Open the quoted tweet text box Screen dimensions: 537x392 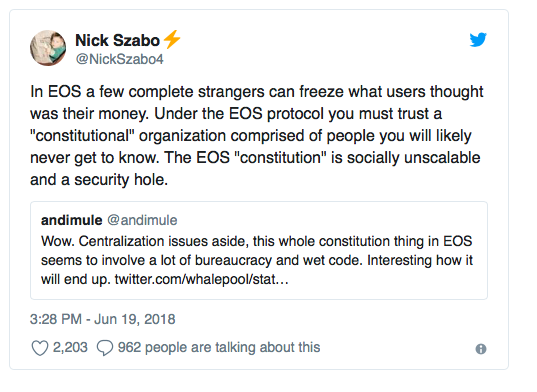[259, 251]
